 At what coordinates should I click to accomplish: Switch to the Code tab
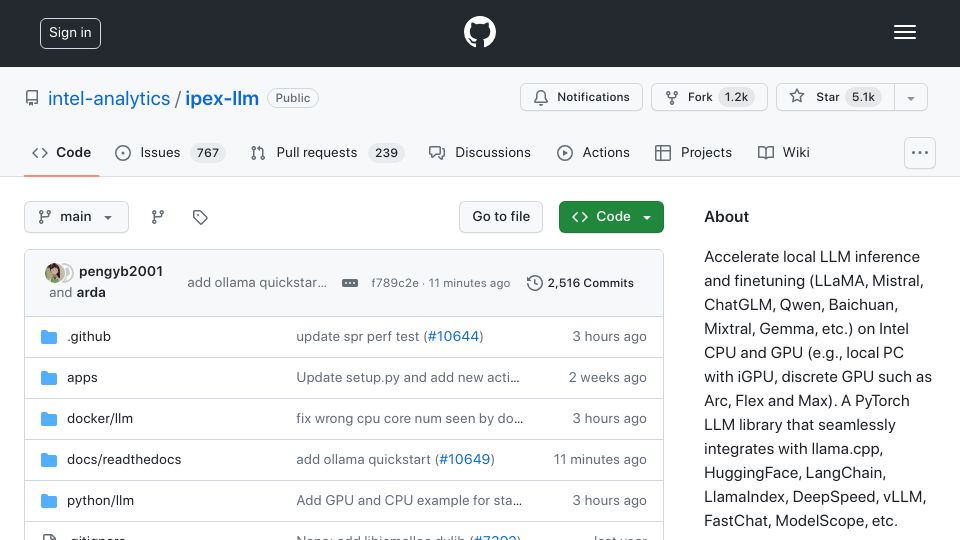tap(61, 152)
